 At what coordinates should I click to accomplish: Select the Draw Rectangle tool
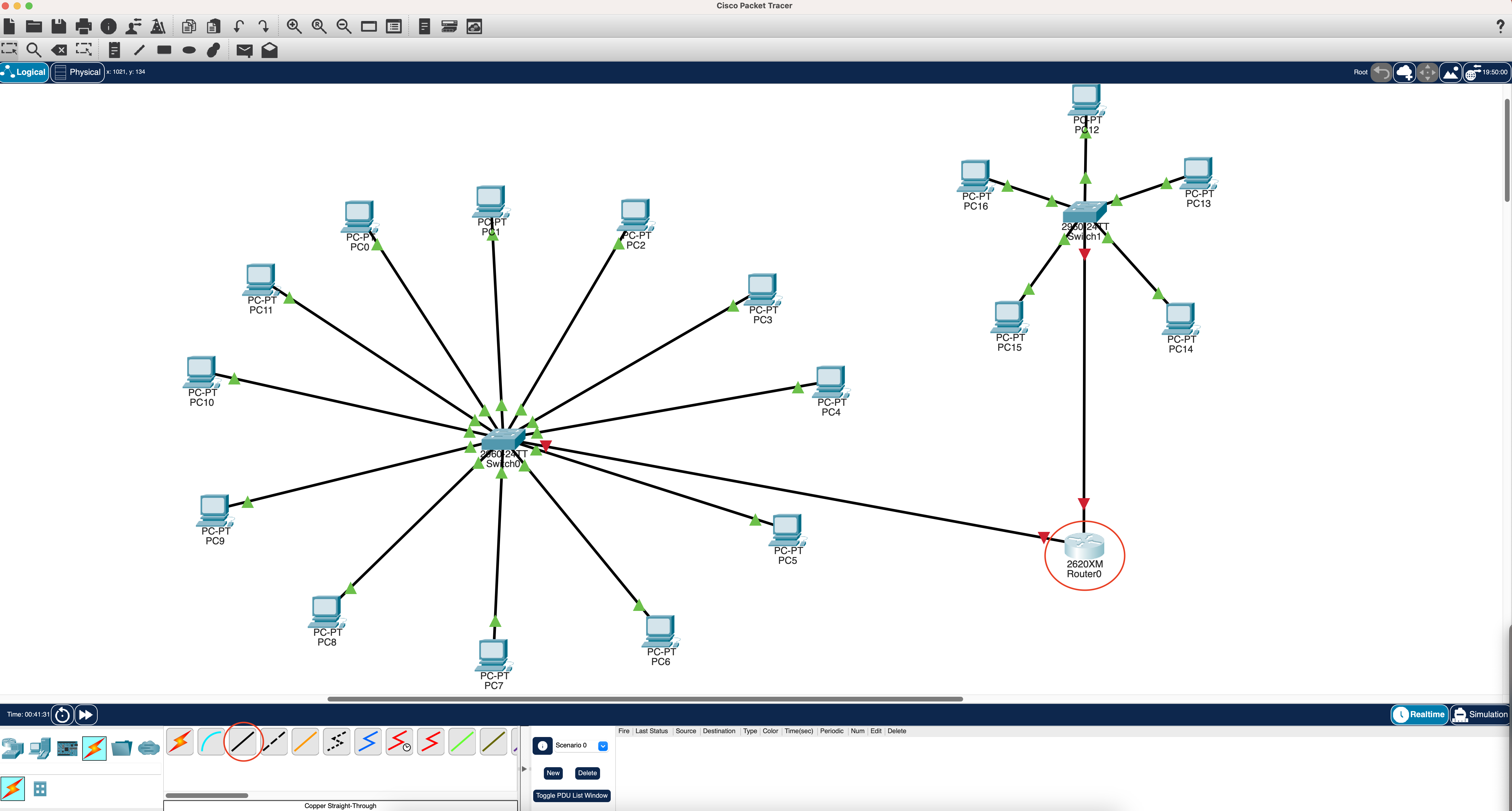click(164, 50)
